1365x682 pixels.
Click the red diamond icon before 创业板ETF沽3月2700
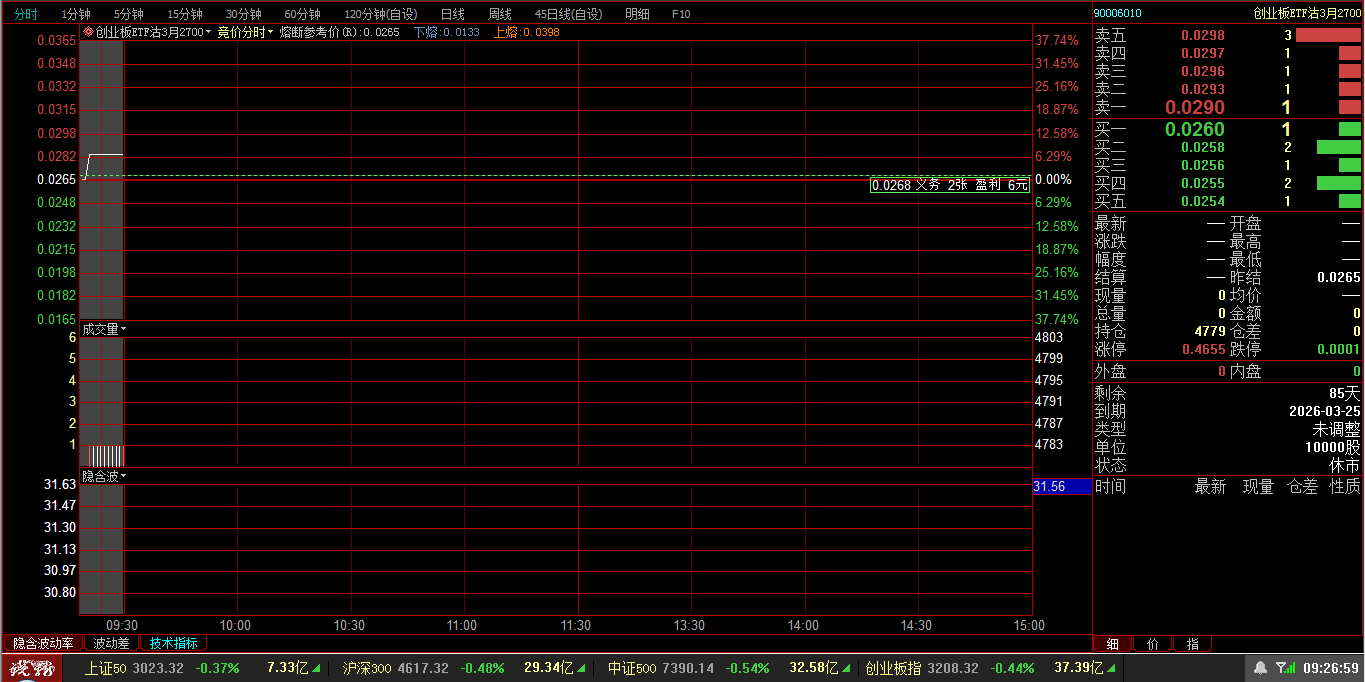pyautogui.click(x=88, y=33)
